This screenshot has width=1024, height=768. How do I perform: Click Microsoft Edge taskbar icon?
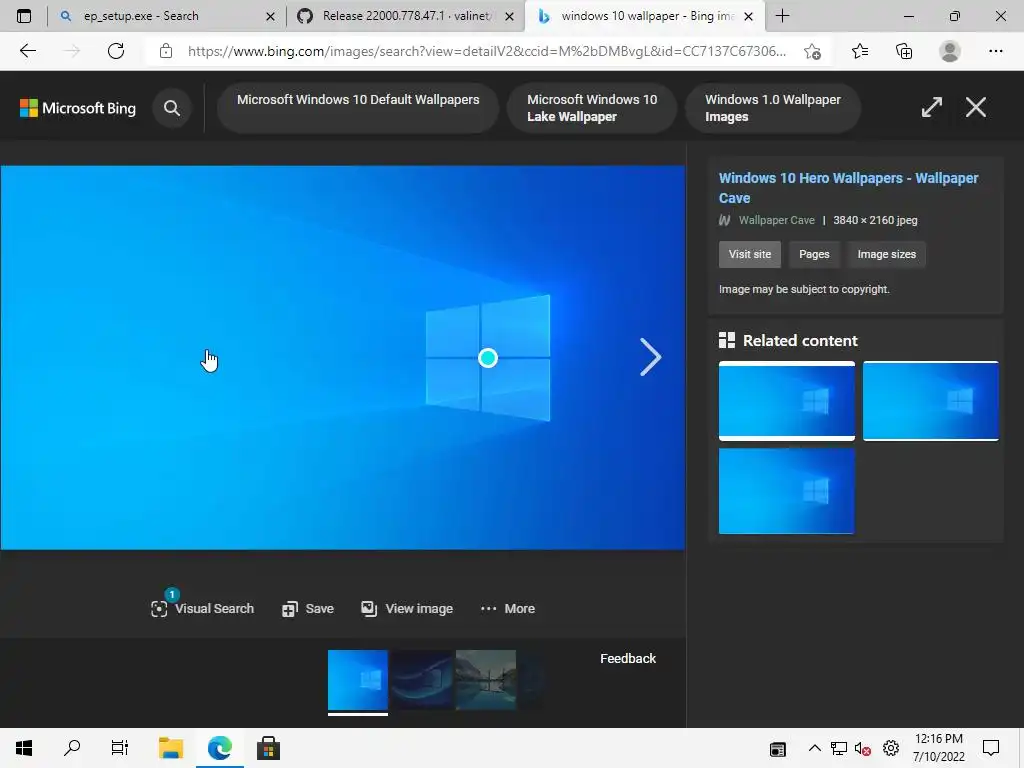click(219, 748)
